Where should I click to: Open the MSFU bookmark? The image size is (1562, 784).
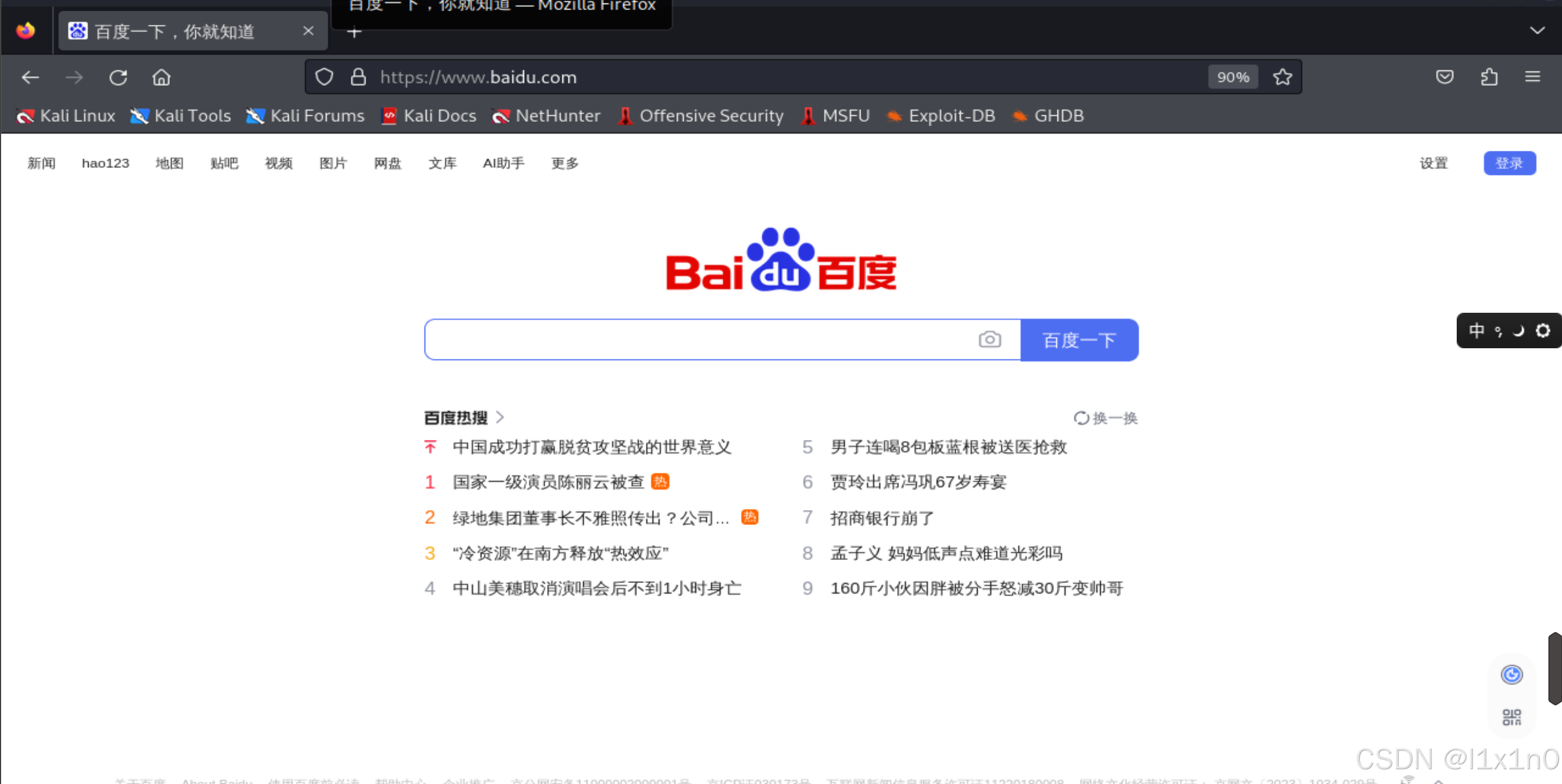coord(835,116)
